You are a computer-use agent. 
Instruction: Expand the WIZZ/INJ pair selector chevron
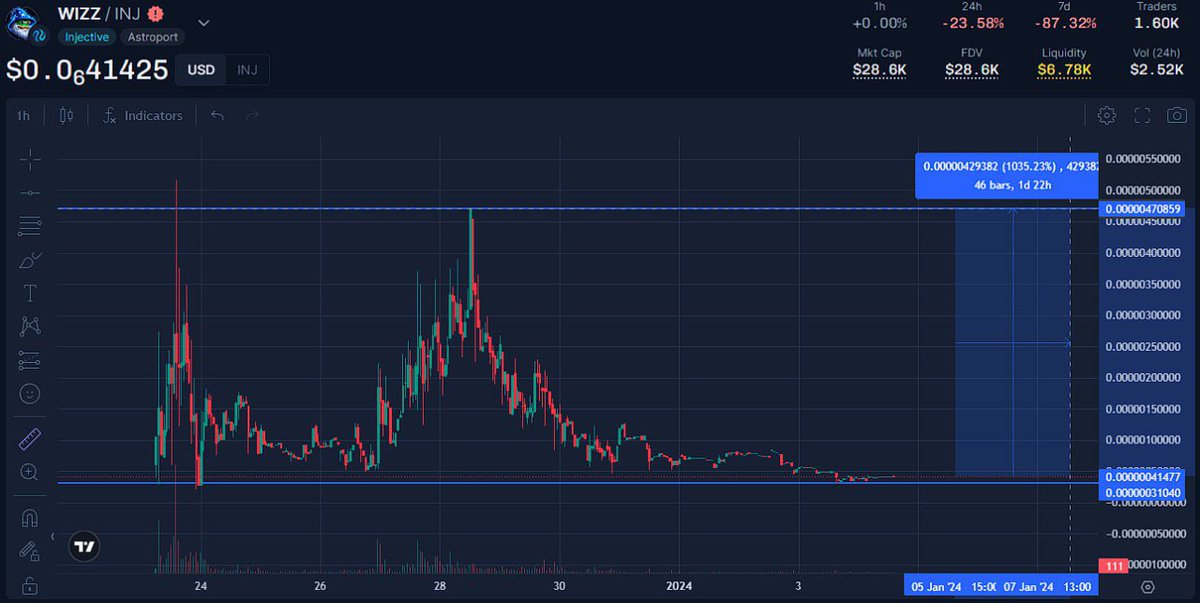[203, 22]
